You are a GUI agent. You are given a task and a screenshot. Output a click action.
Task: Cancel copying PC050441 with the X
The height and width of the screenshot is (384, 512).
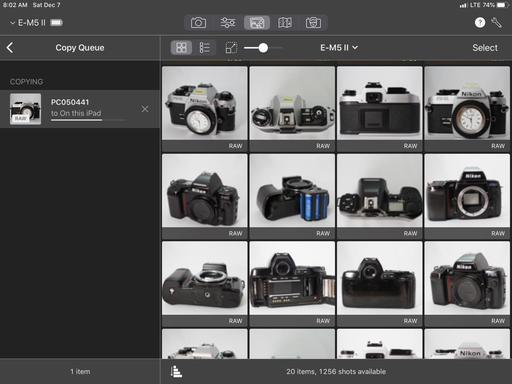coord(145,109)
